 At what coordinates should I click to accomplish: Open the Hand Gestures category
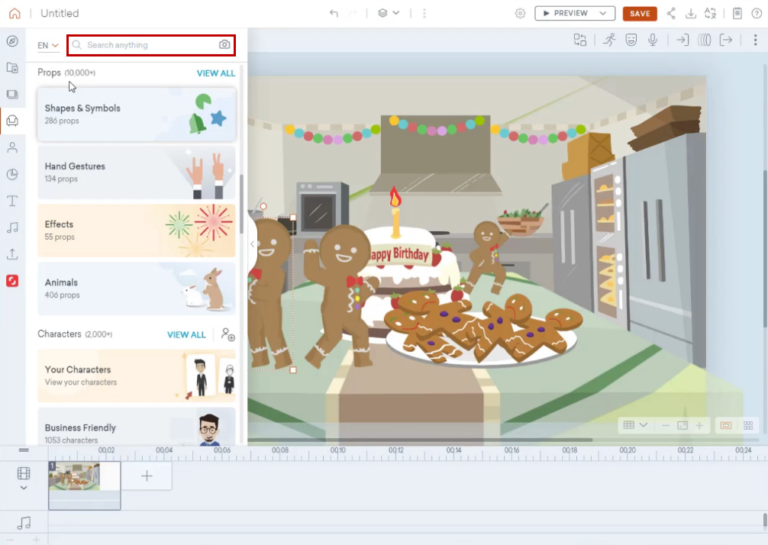pos(136,172)
